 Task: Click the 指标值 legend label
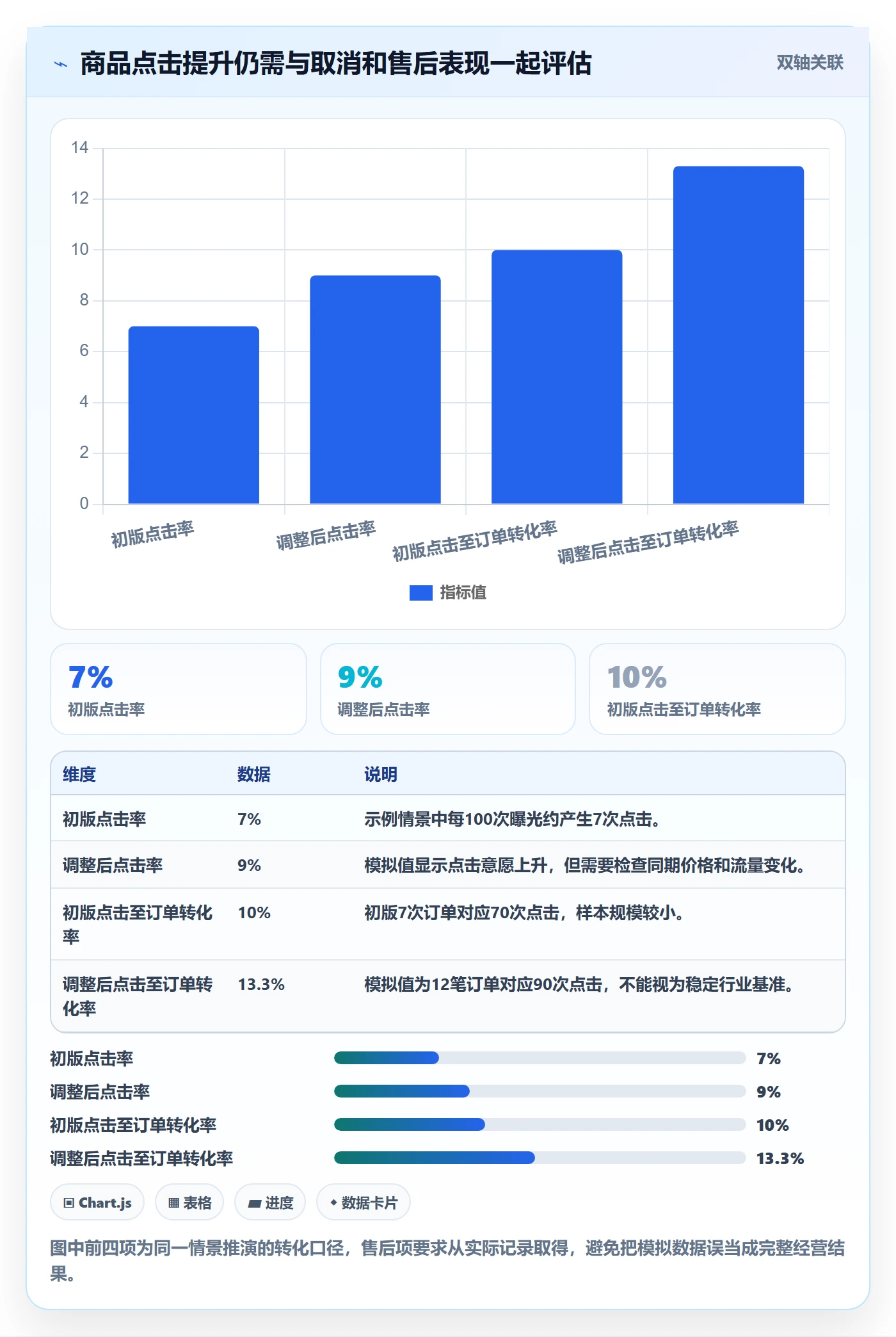click(463, 593)
